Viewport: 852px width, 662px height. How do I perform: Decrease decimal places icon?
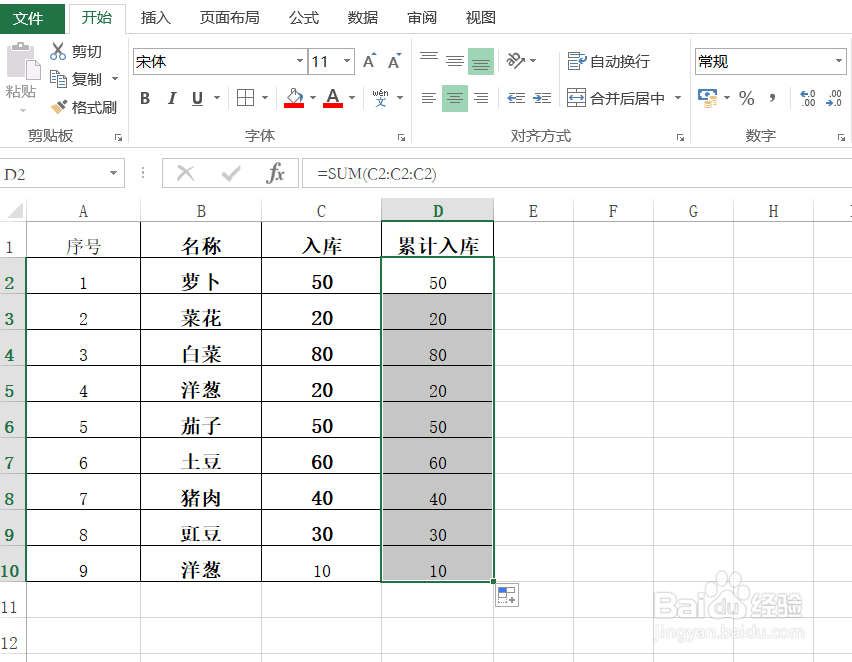click(834, 98)
